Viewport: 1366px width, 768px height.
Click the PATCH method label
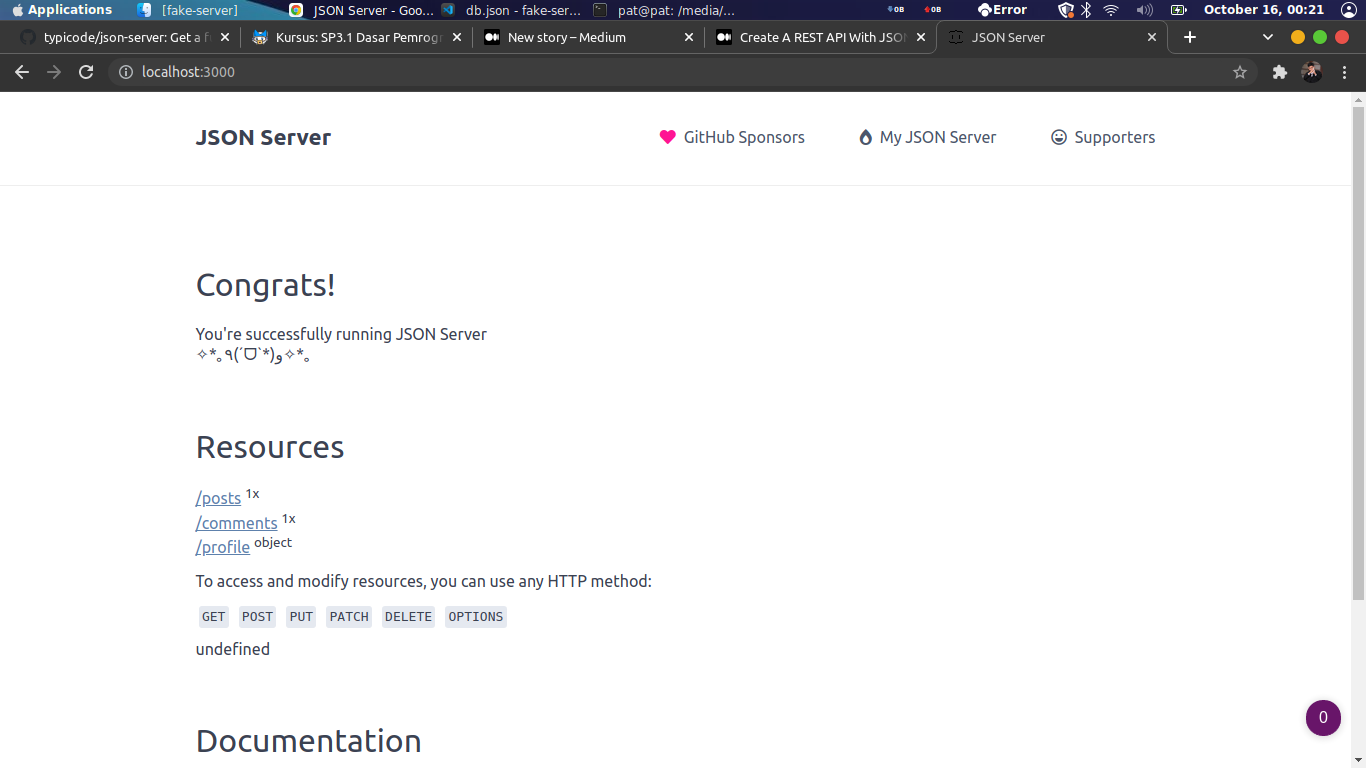349,617
